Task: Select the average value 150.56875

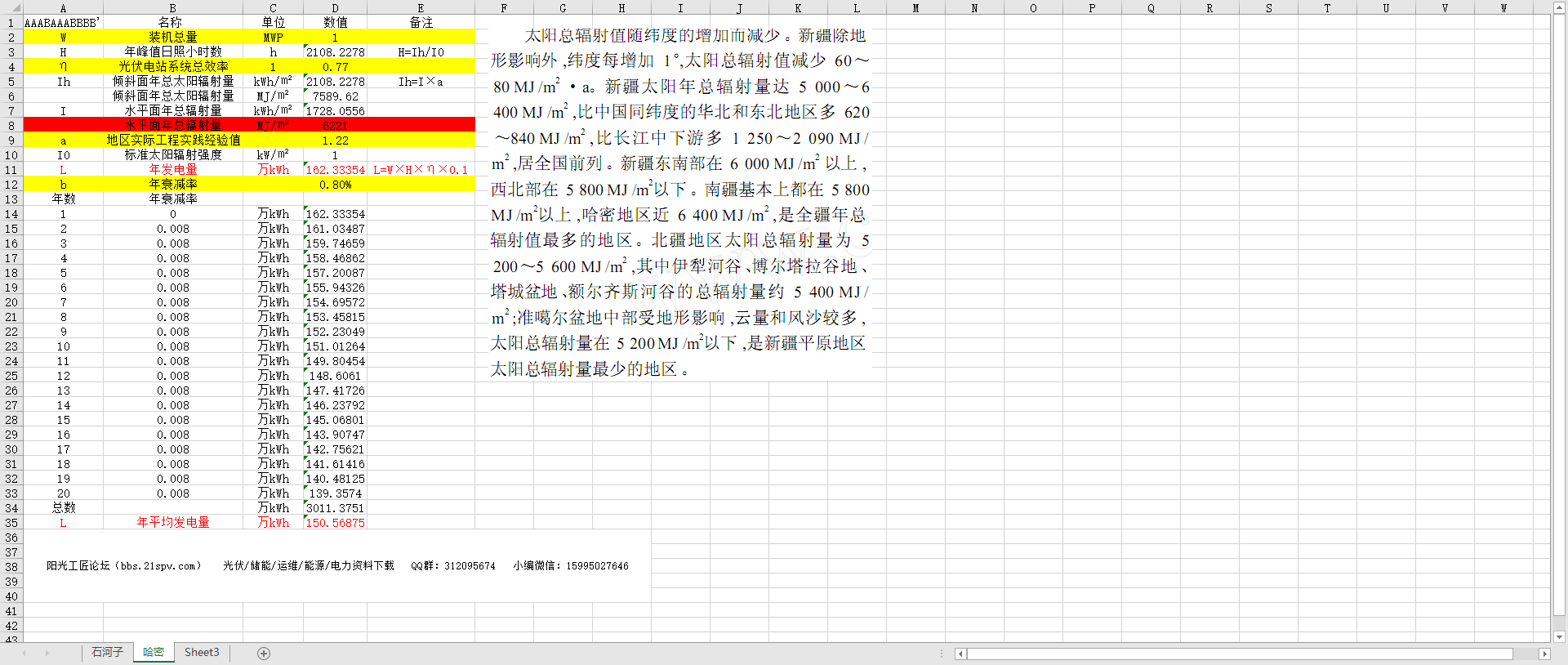Action: pos(335,523)
